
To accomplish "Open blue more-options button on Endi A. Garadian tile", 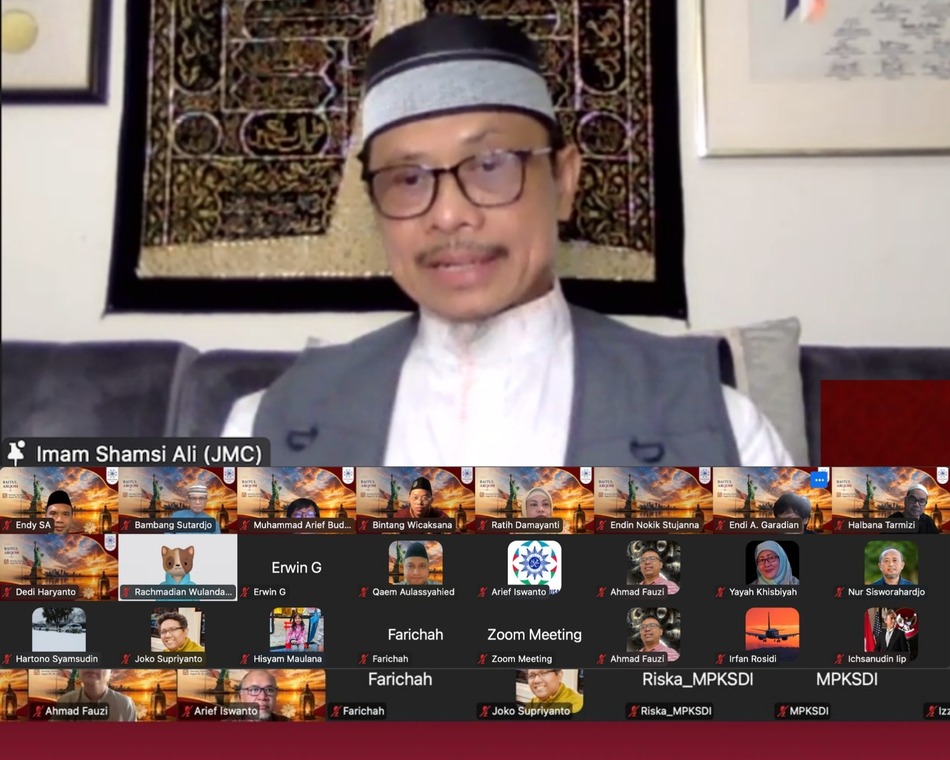I will point(819,479).
